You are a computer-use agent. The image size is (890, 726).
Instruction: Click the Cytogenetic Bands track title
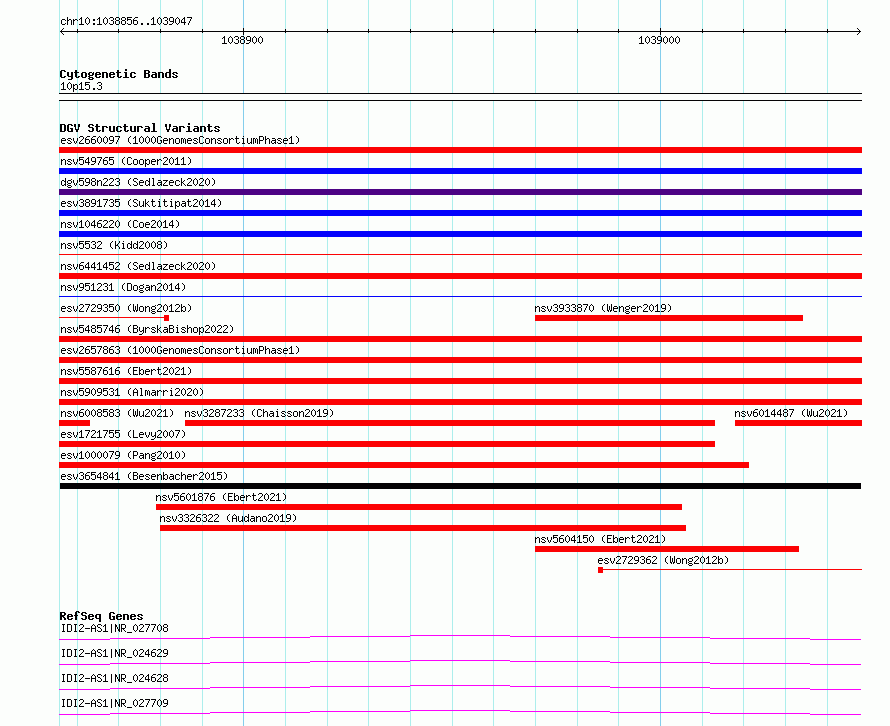(x=119, y=74)
